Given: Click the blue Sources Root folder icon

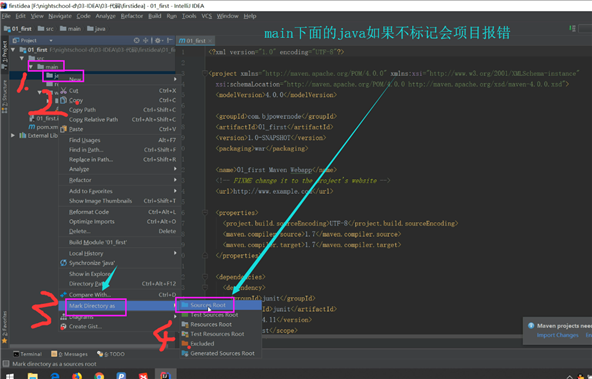Looking at the screenshot, I should 185,305.
